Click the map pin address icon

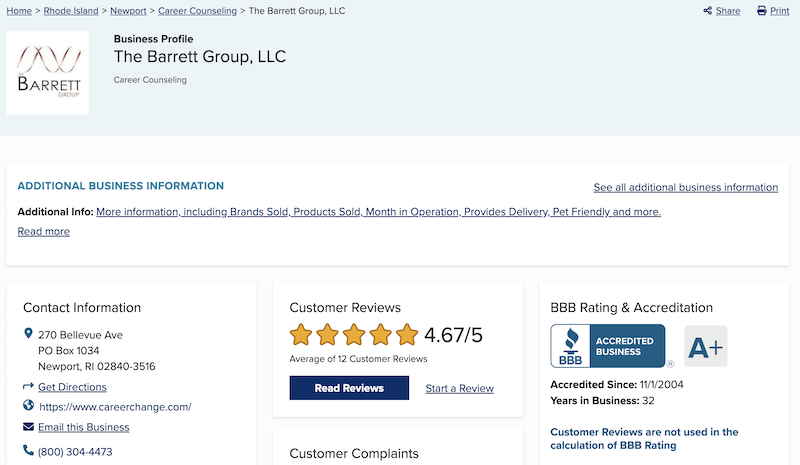coord(28,333)
